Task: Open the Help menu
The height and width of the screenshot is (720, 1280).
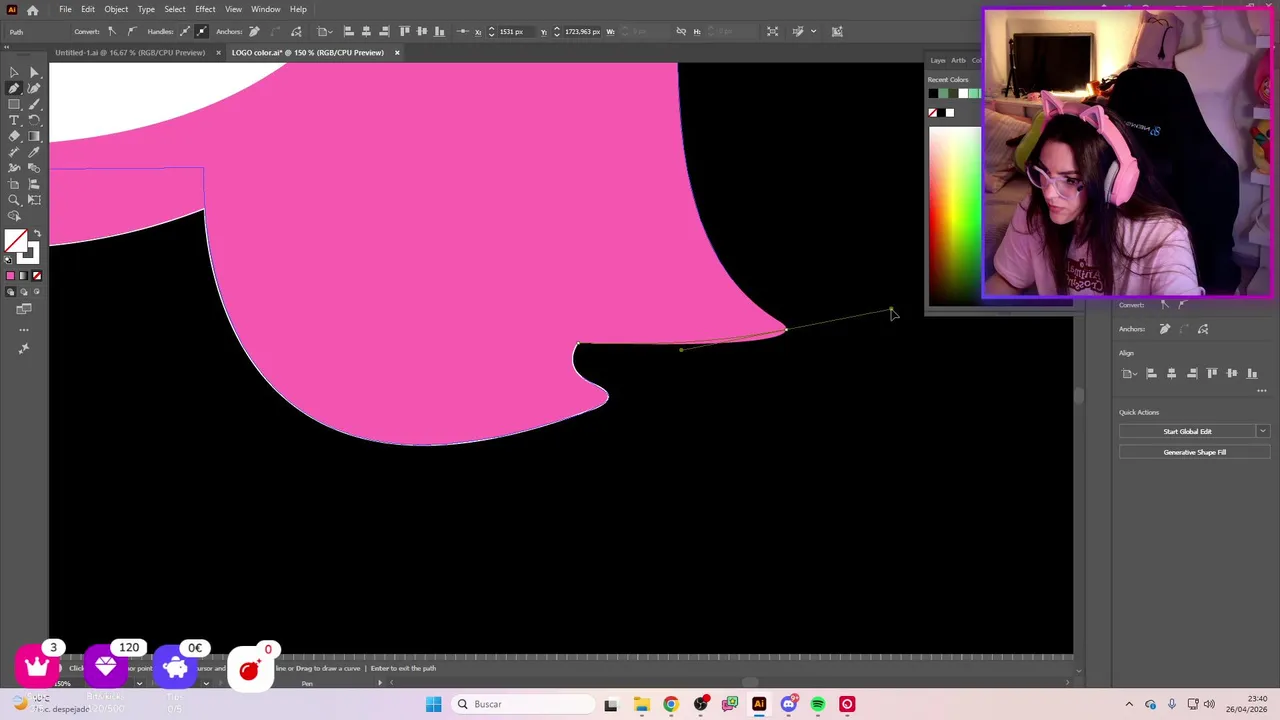Action: [298, 9]
